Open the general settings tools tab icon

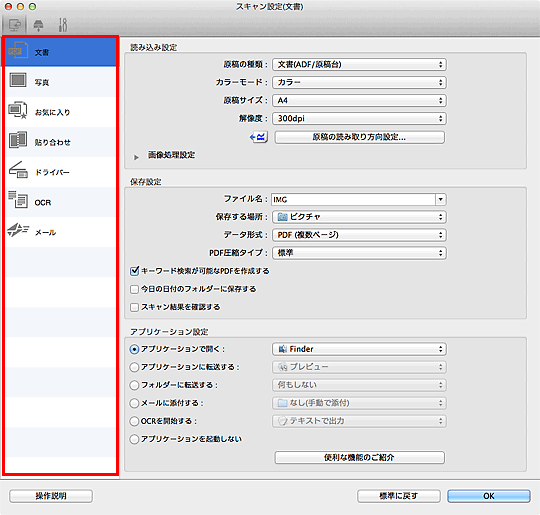63,25
